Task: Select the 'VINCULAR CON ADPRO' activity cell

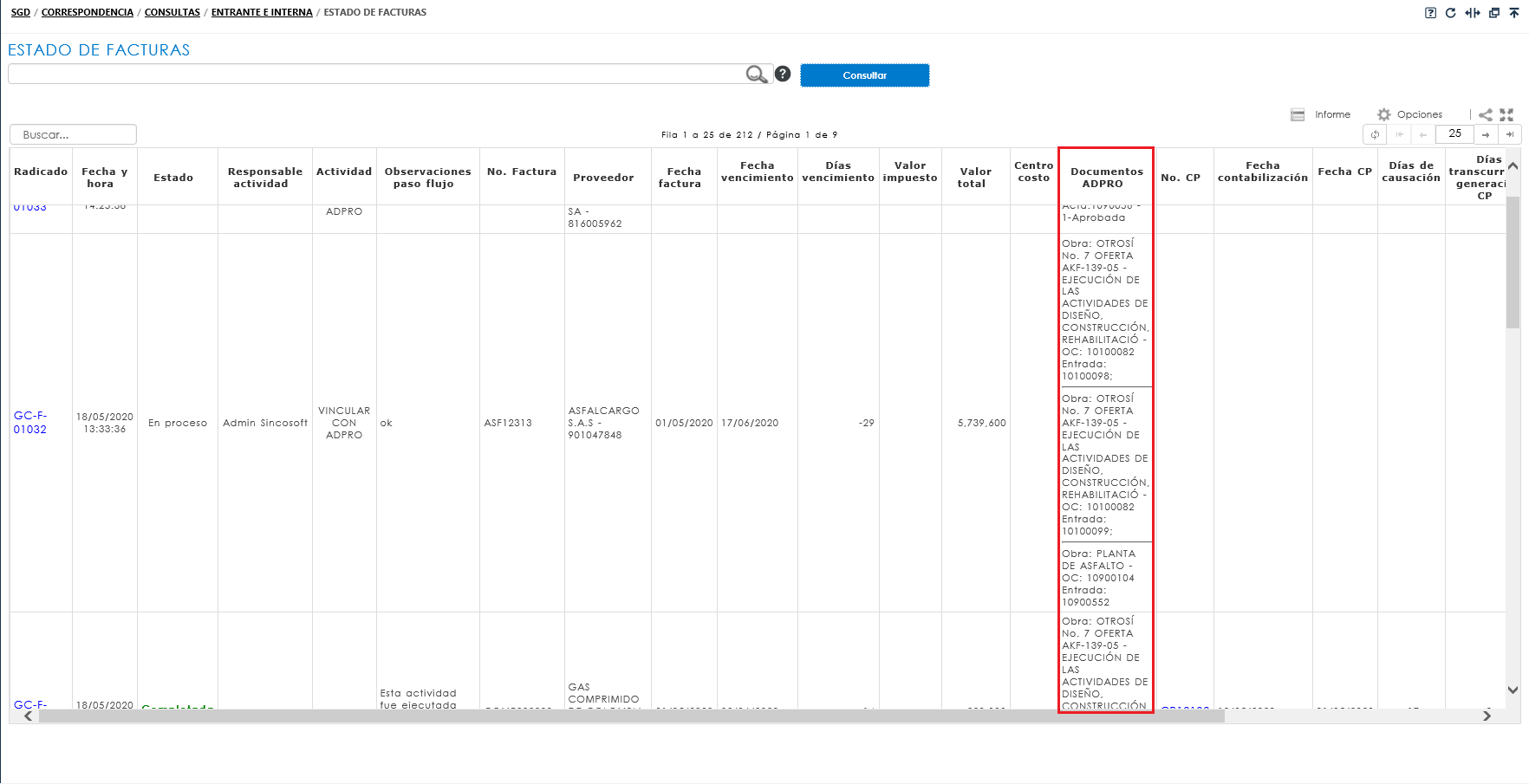Action: pyautogui.click(x=344, y=423)
